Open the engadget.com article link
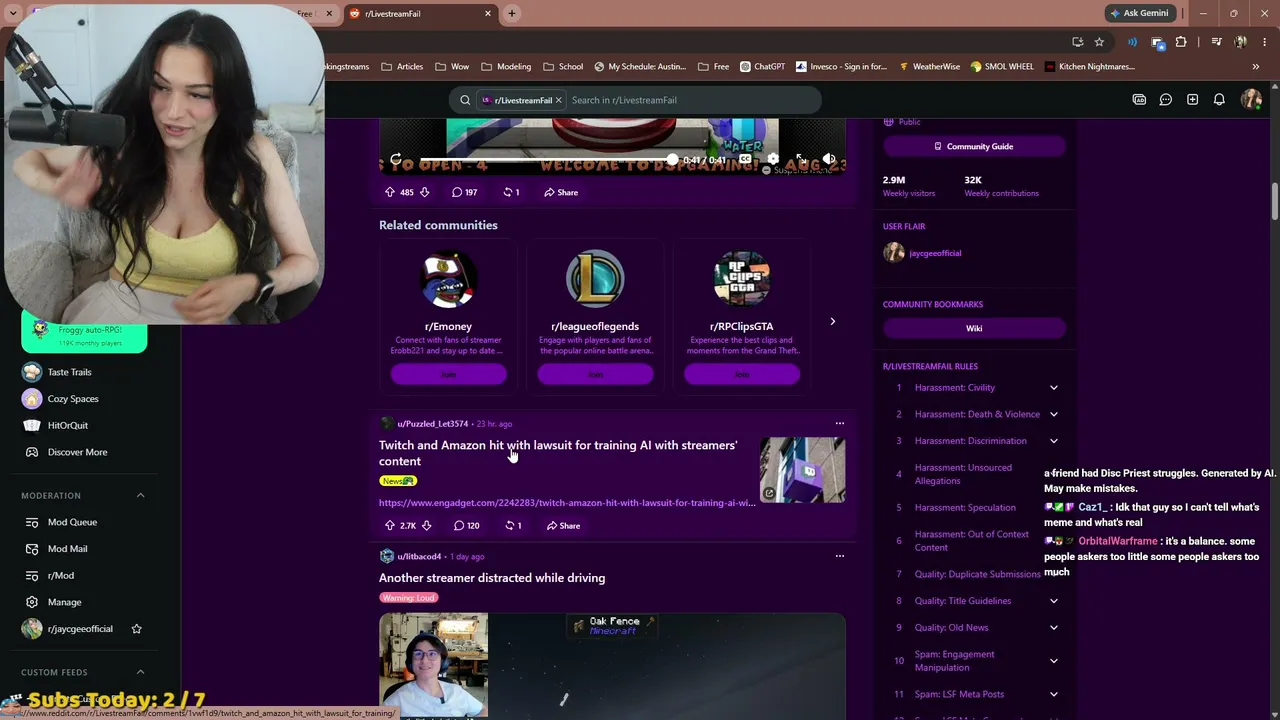 [567, 503]
